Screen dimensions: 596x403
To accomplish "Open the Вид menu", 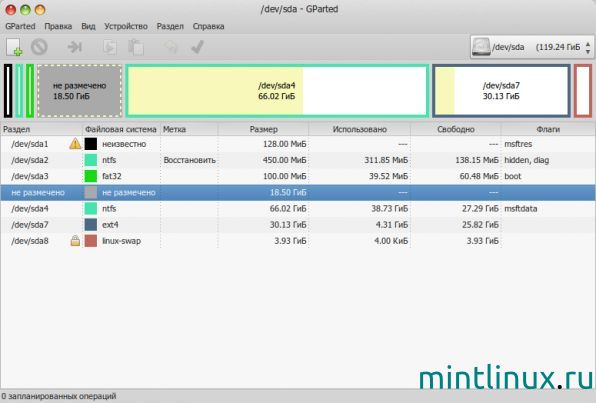I will (88, 26).
